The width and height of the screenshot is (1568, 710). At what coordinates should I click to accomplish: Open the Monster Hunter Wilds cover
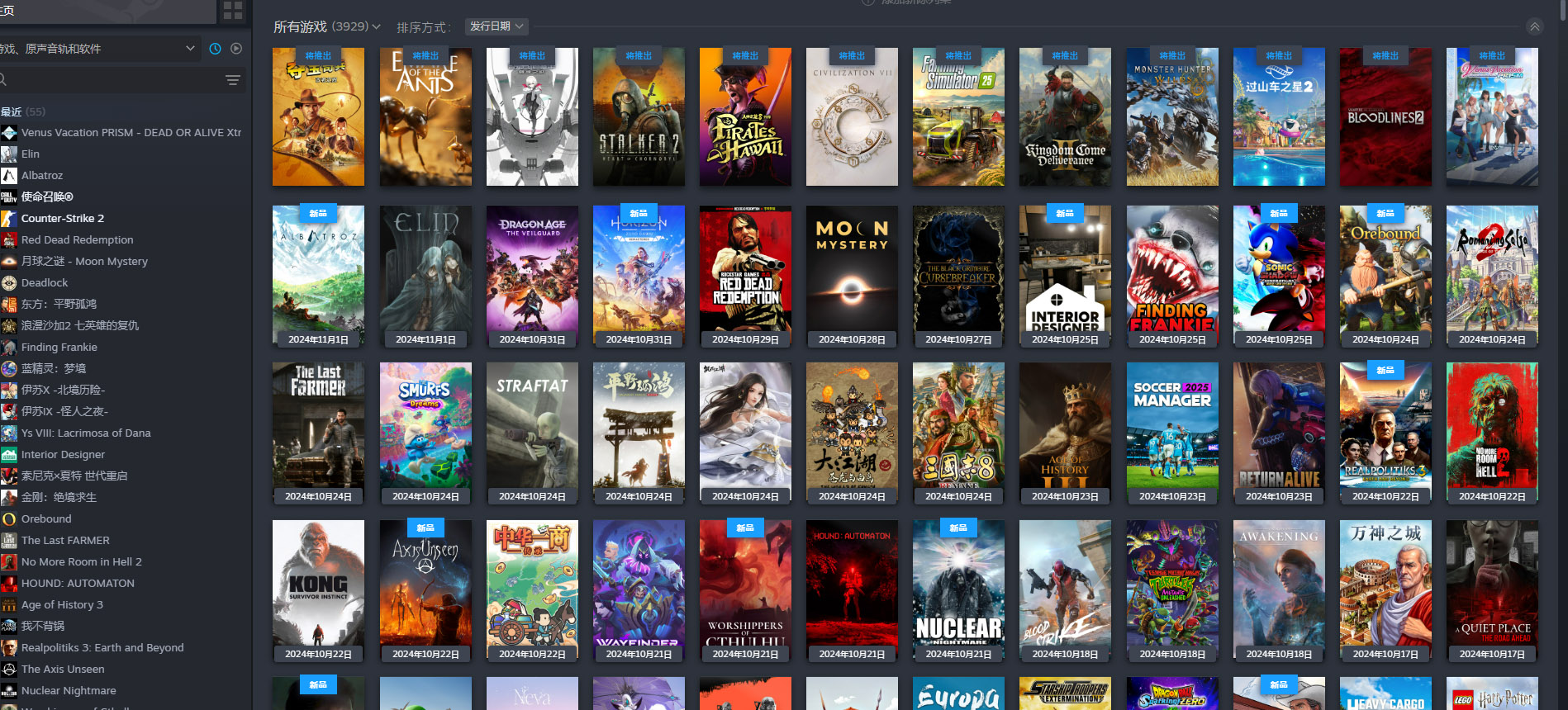click(1172, 116)
